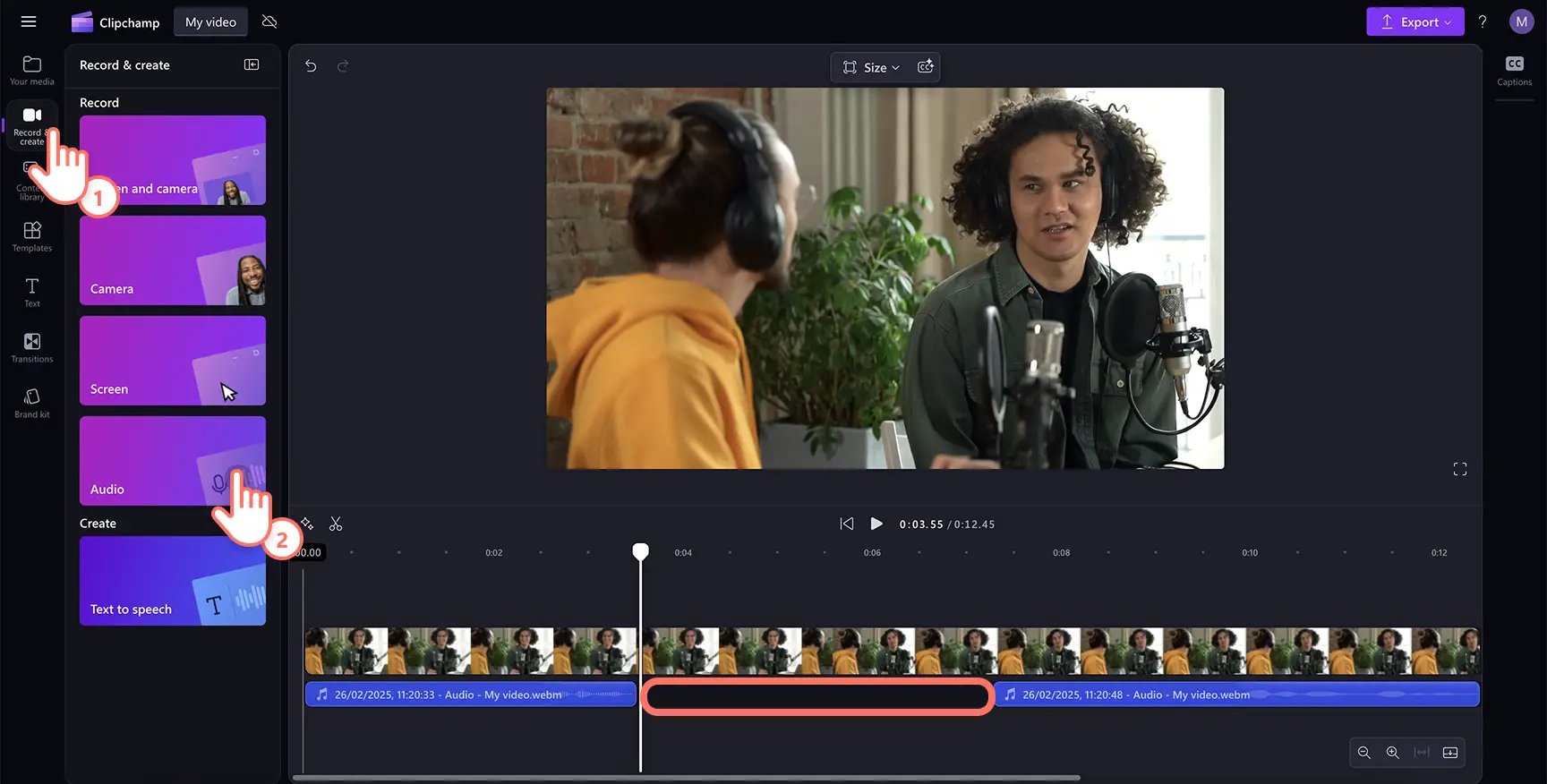The width and height of the screenshot is (1547, 784).
Task: Expand the Size dropdown
Action: [872, 67]
